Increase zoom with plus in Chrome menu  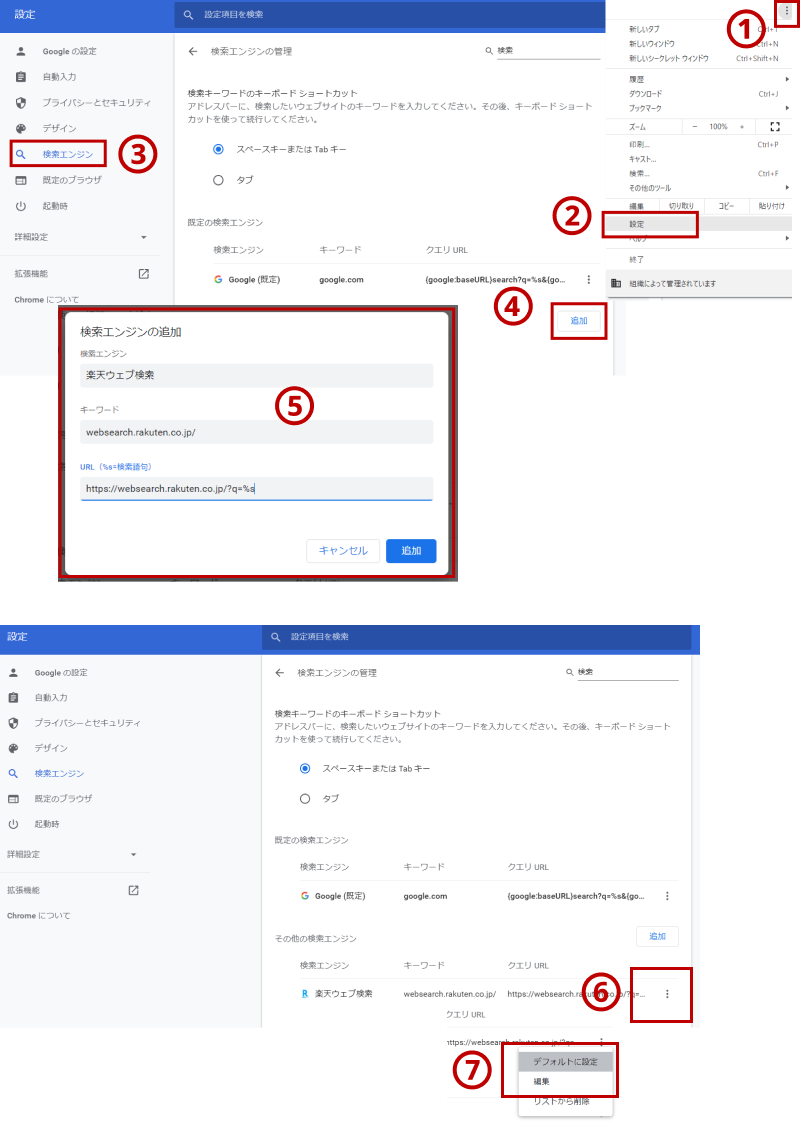pyautogui.click(x=741, y=127)
